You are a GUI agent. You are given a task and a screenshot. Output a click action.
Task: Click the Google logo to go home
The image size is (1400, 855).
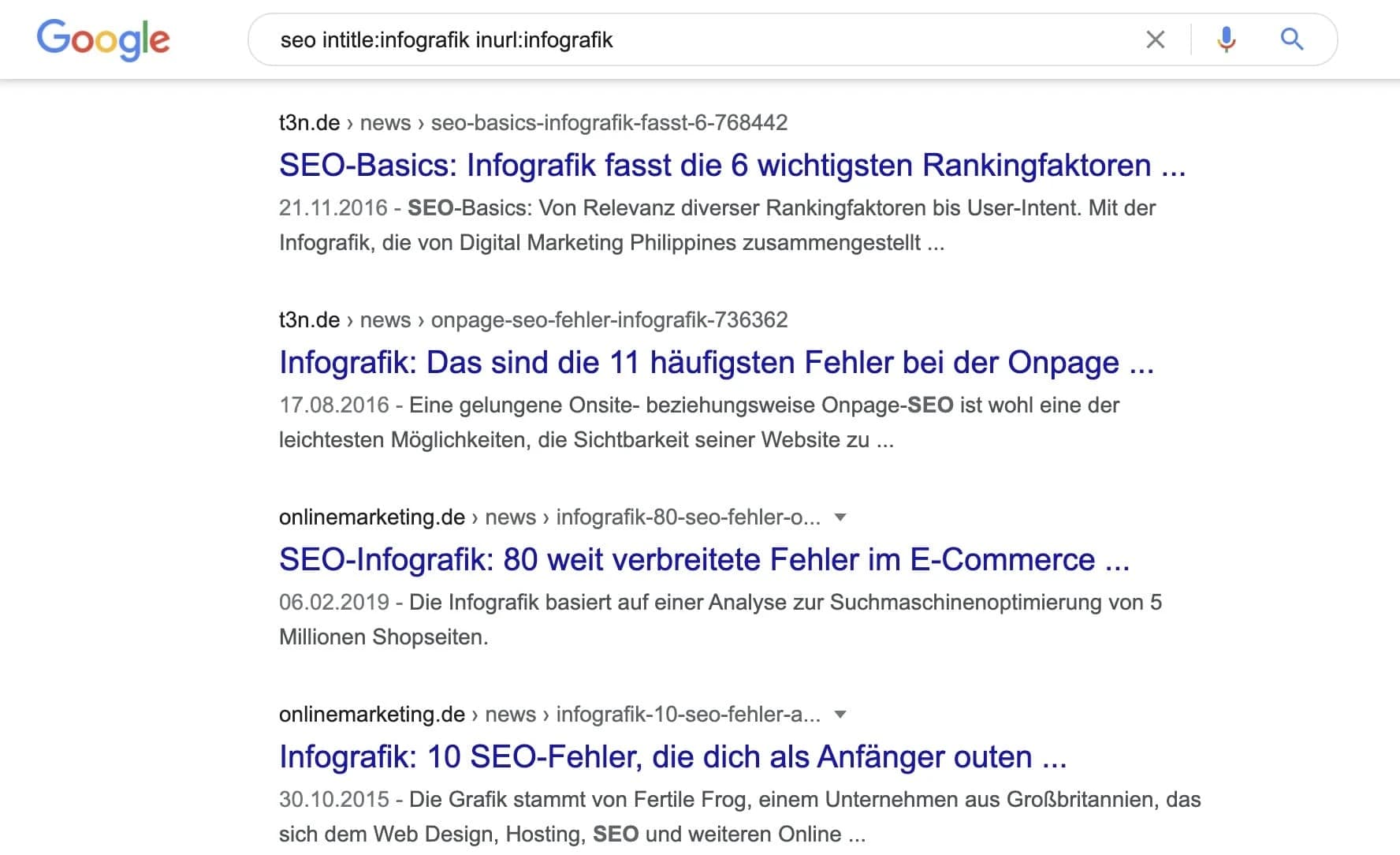[x=103, y=39]
